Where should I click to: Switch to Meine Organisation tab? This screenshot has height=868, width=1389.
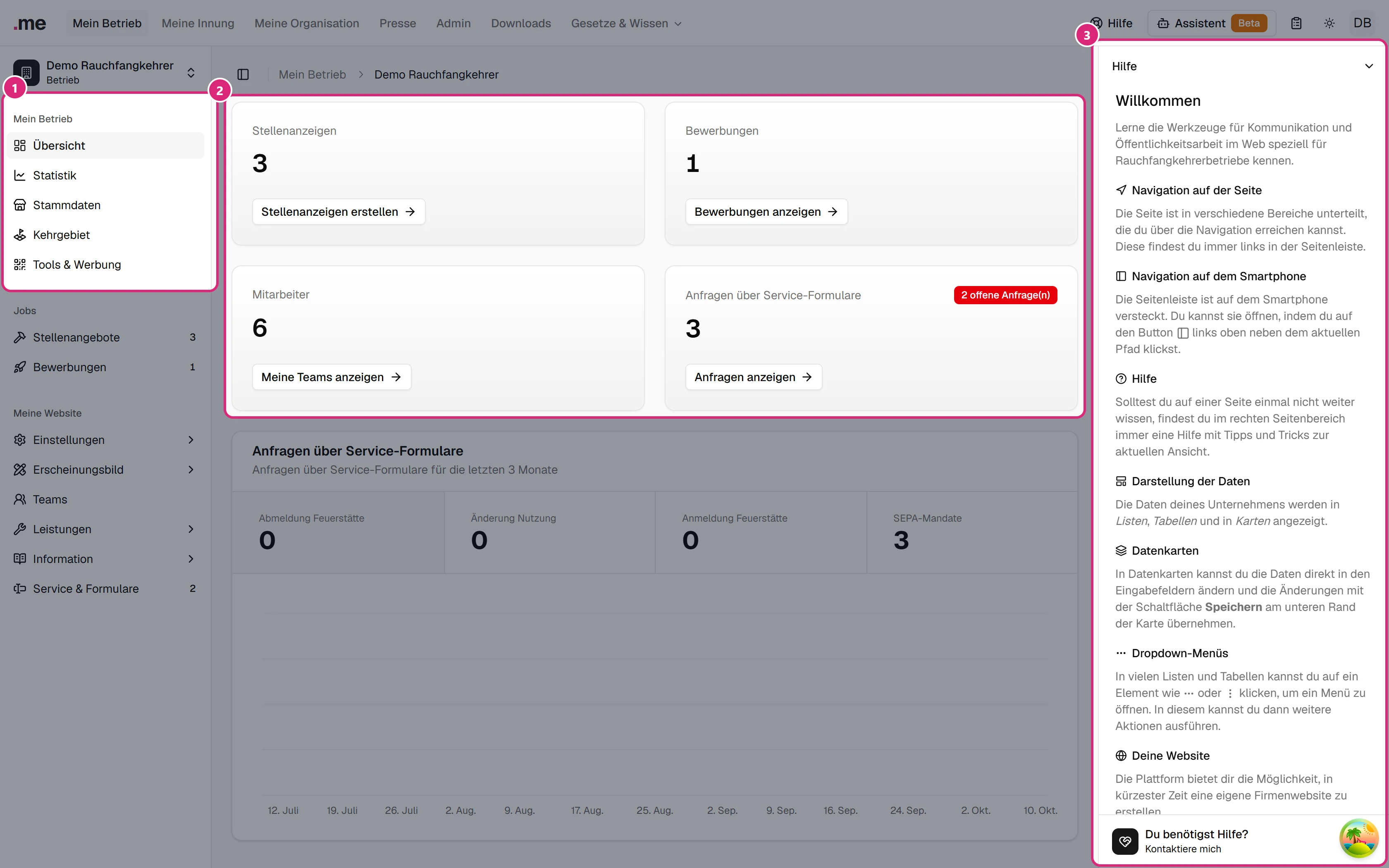(306, 24)
